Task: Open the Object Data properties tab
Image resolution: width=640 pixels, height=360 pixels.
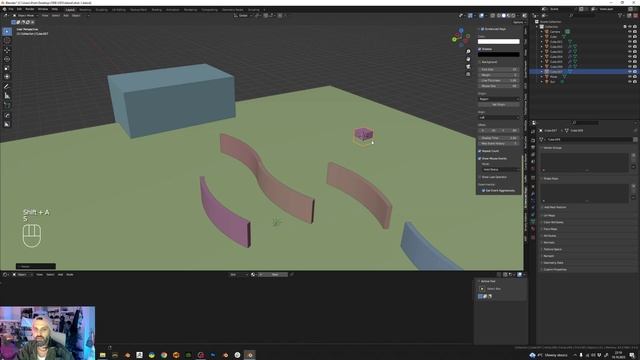Action: (x=533, y=221)
